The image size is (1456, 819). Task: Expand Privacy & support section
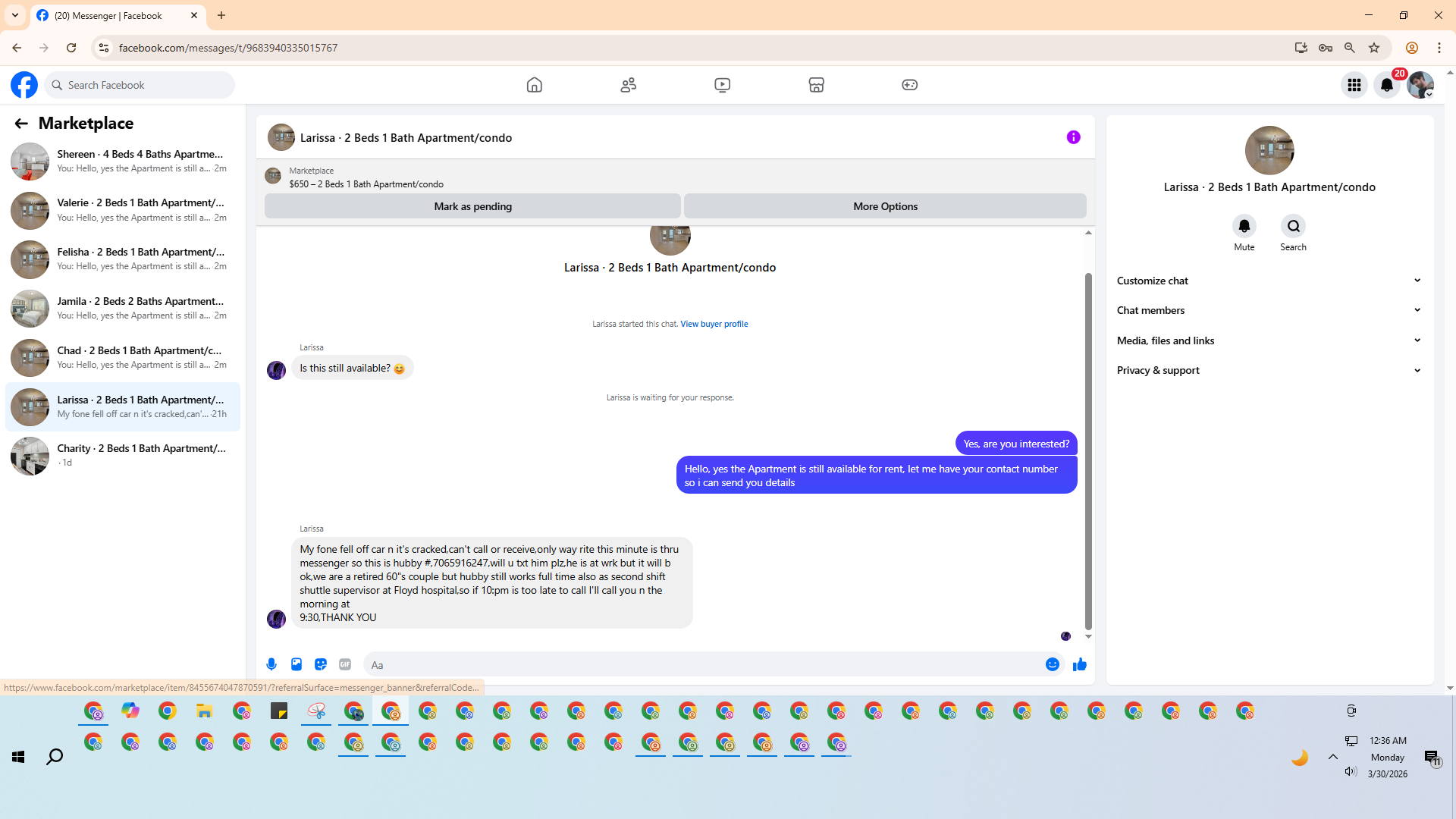tap(1269, 370)
